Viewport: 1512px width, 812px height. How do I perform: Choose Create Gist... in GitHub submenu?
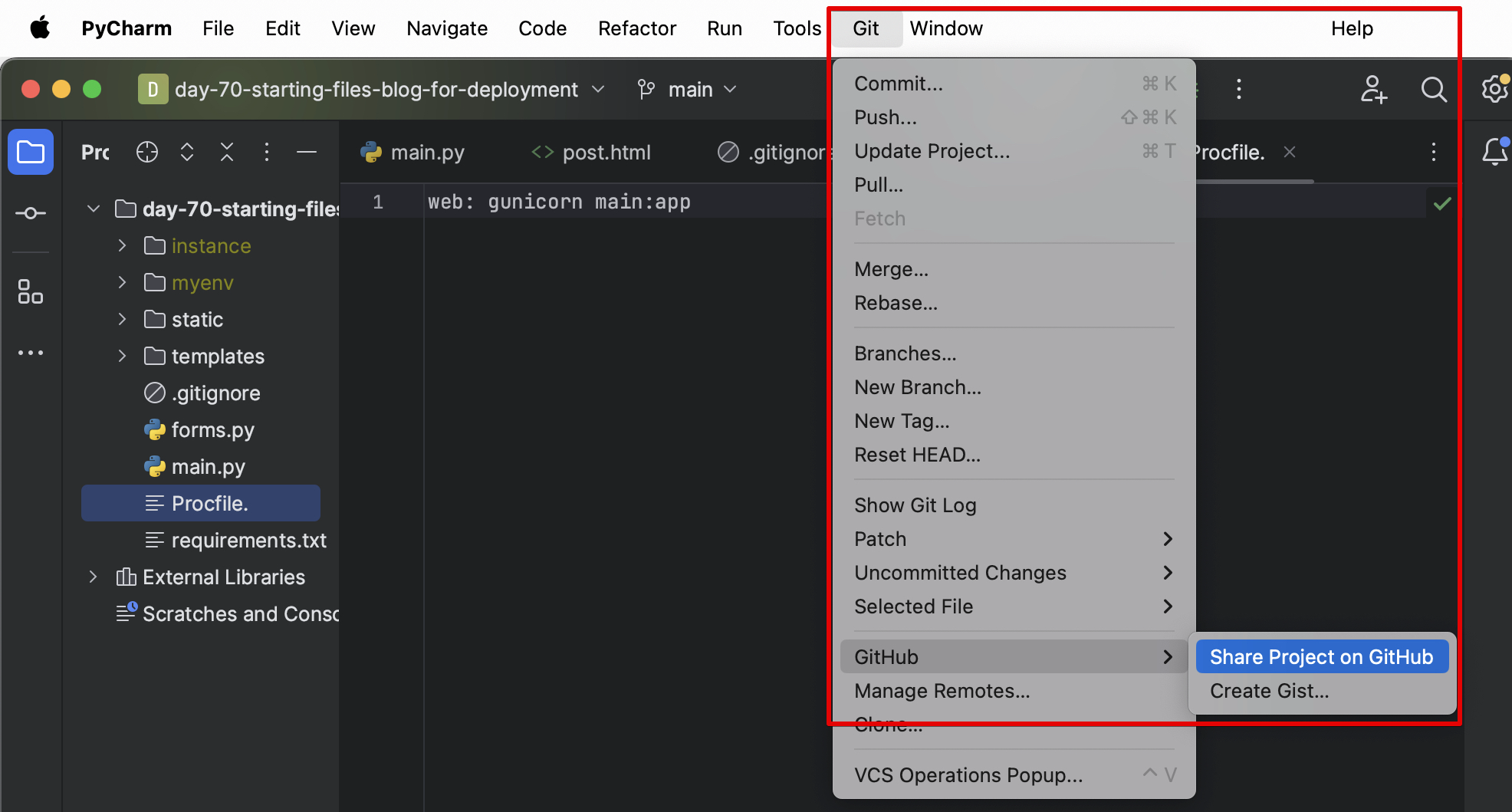1322,691
